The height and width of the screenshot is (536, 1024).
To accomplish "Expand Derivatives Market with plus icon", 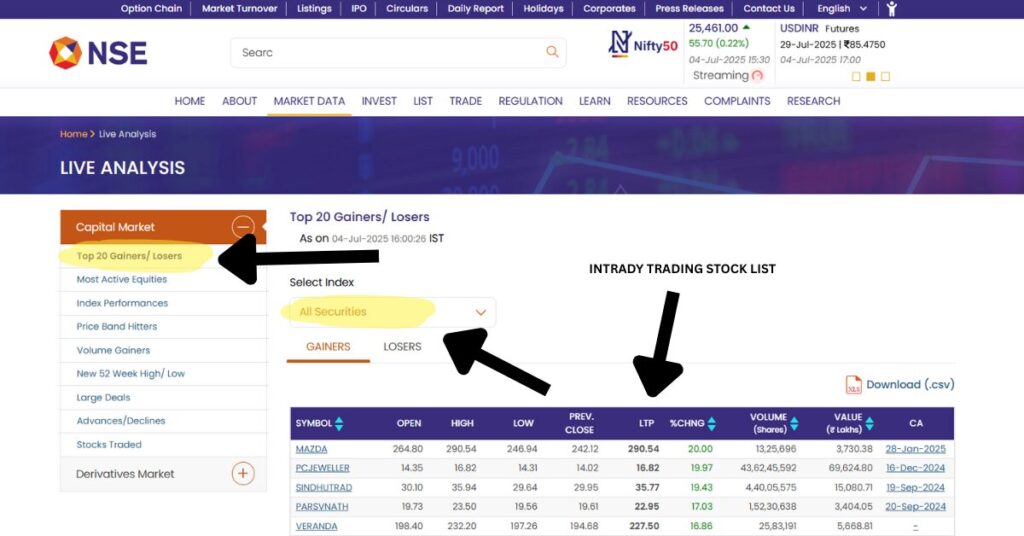I will (243, 473).
